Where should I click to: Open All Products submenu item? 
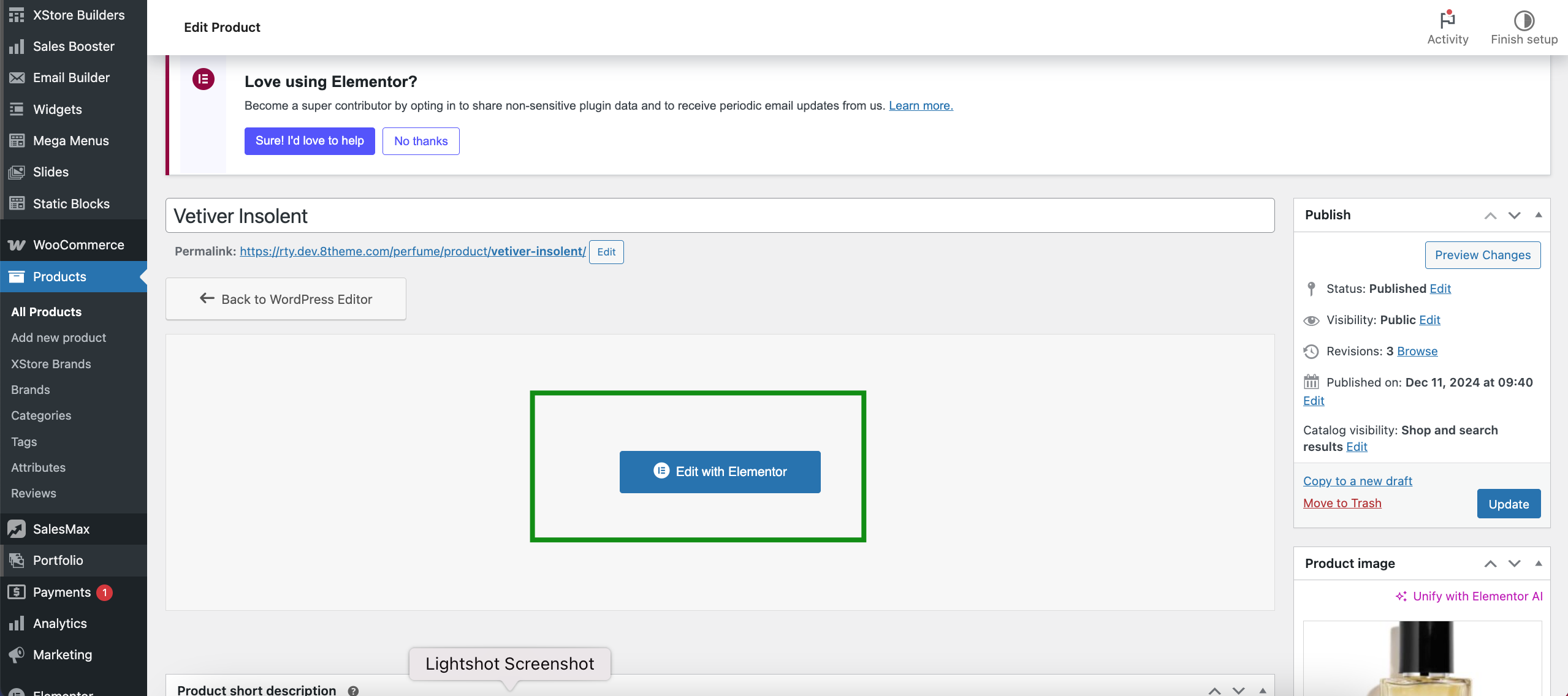(47, 312)
